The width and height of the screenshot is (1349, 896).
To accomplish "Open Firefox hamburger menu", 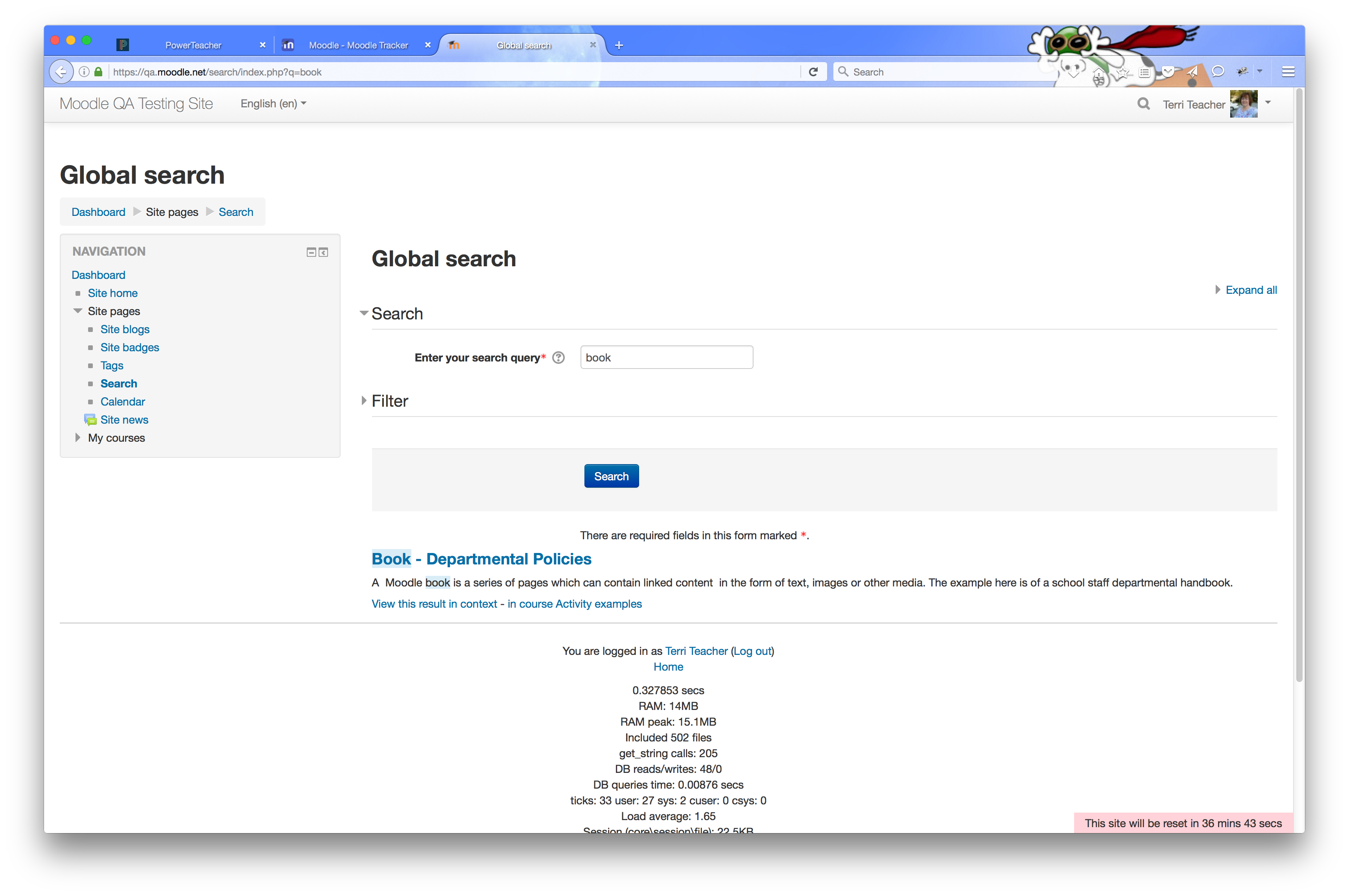I will pos(1288,72).
